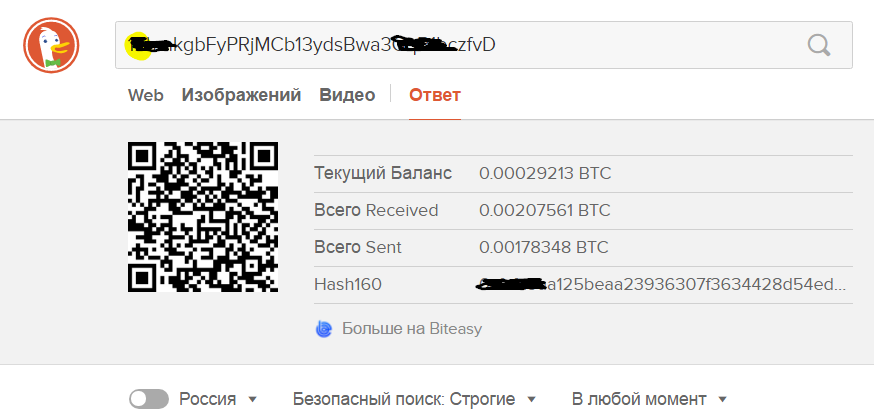Click the Bitcoin address QR code
The image size is (874, 420).
pos(203,216)
